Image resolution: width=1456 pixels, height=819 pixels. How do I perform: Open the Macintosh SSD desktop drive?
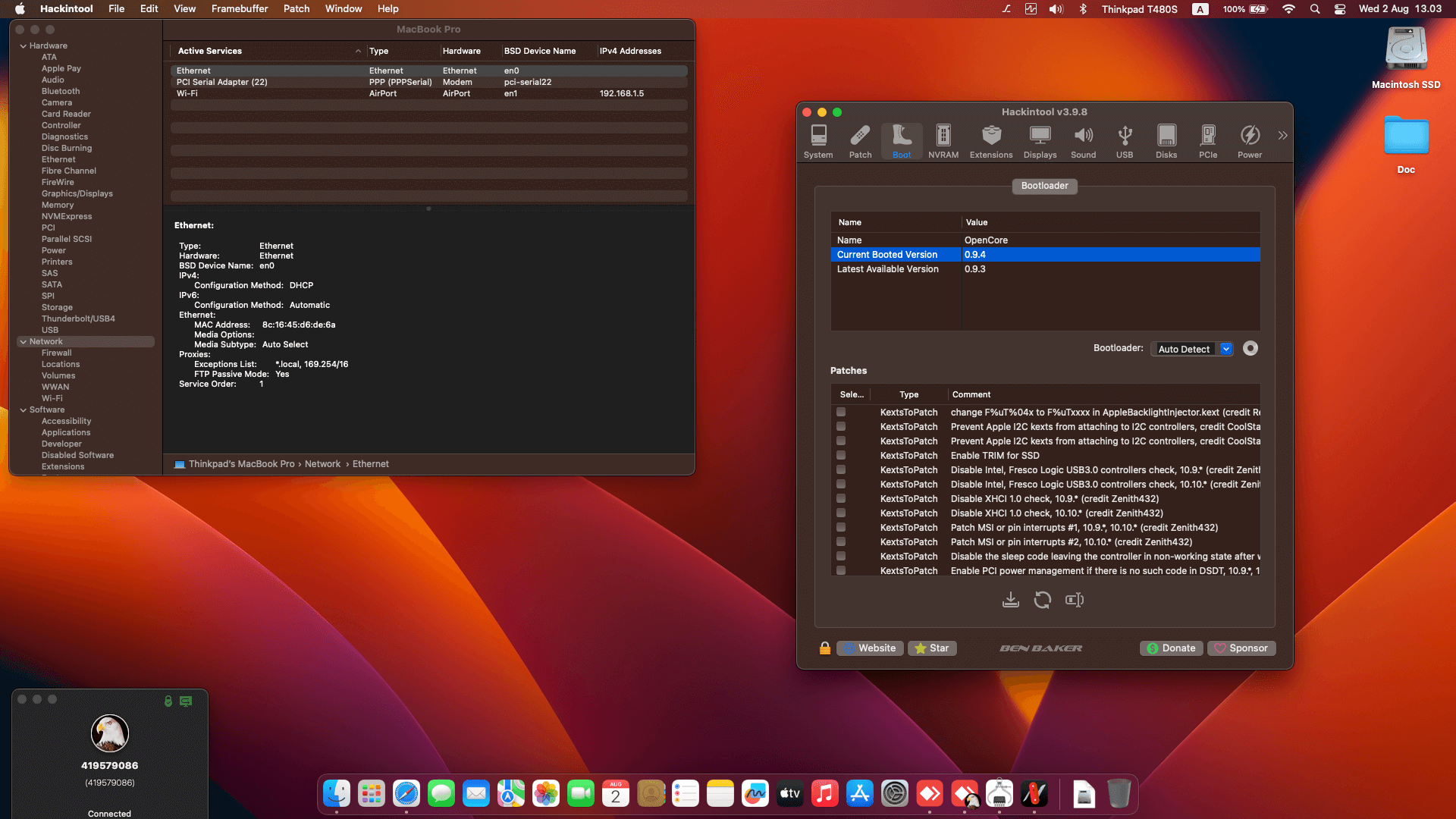point(1406,58)
